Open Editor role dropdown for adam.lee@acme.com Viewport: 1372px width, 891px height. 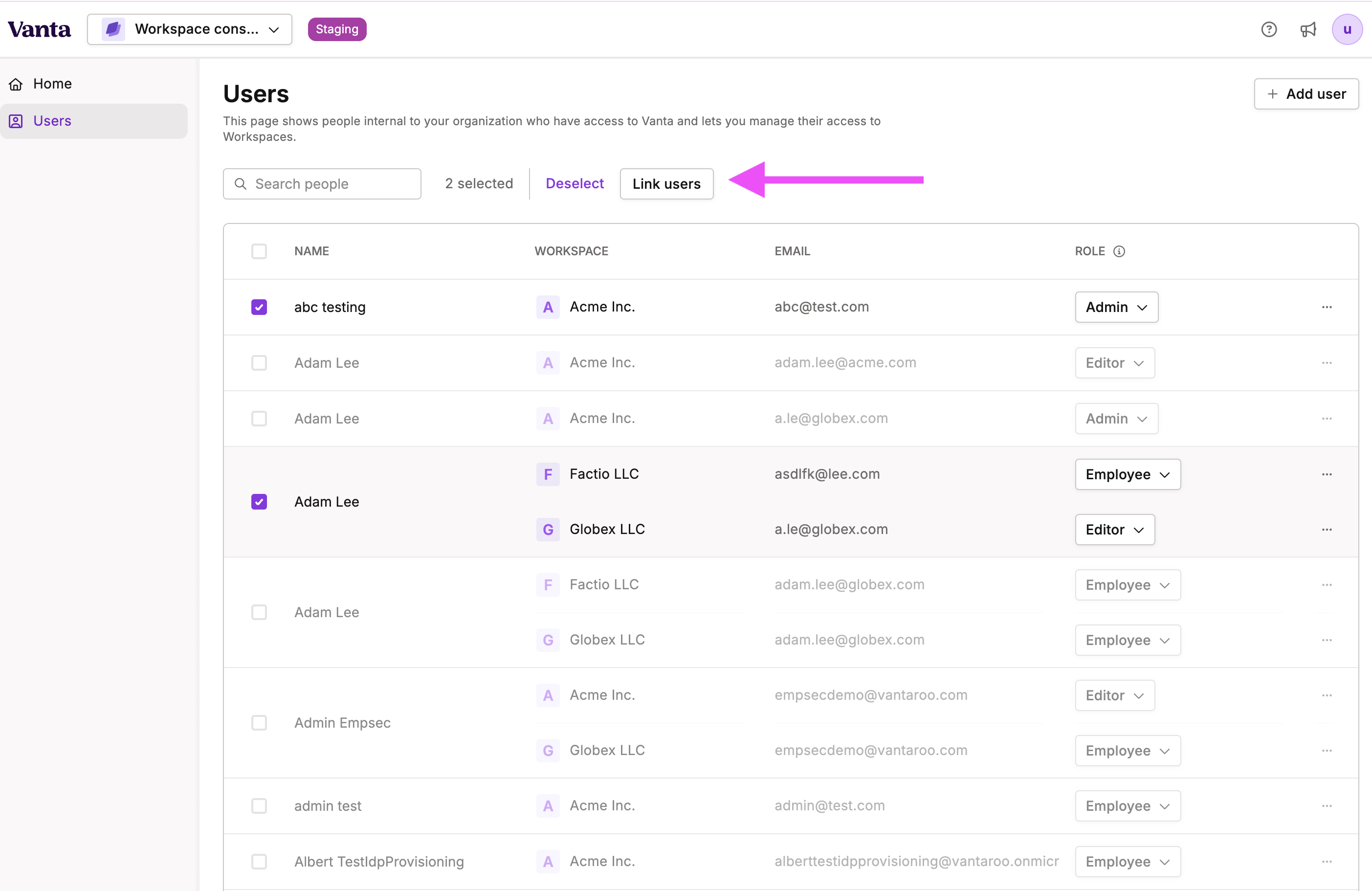click(1114, 363)
